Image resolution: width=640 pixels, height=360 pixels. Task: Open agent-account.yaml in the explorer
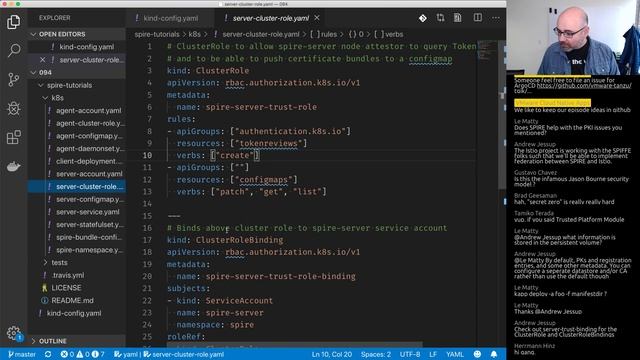point(77,111)
